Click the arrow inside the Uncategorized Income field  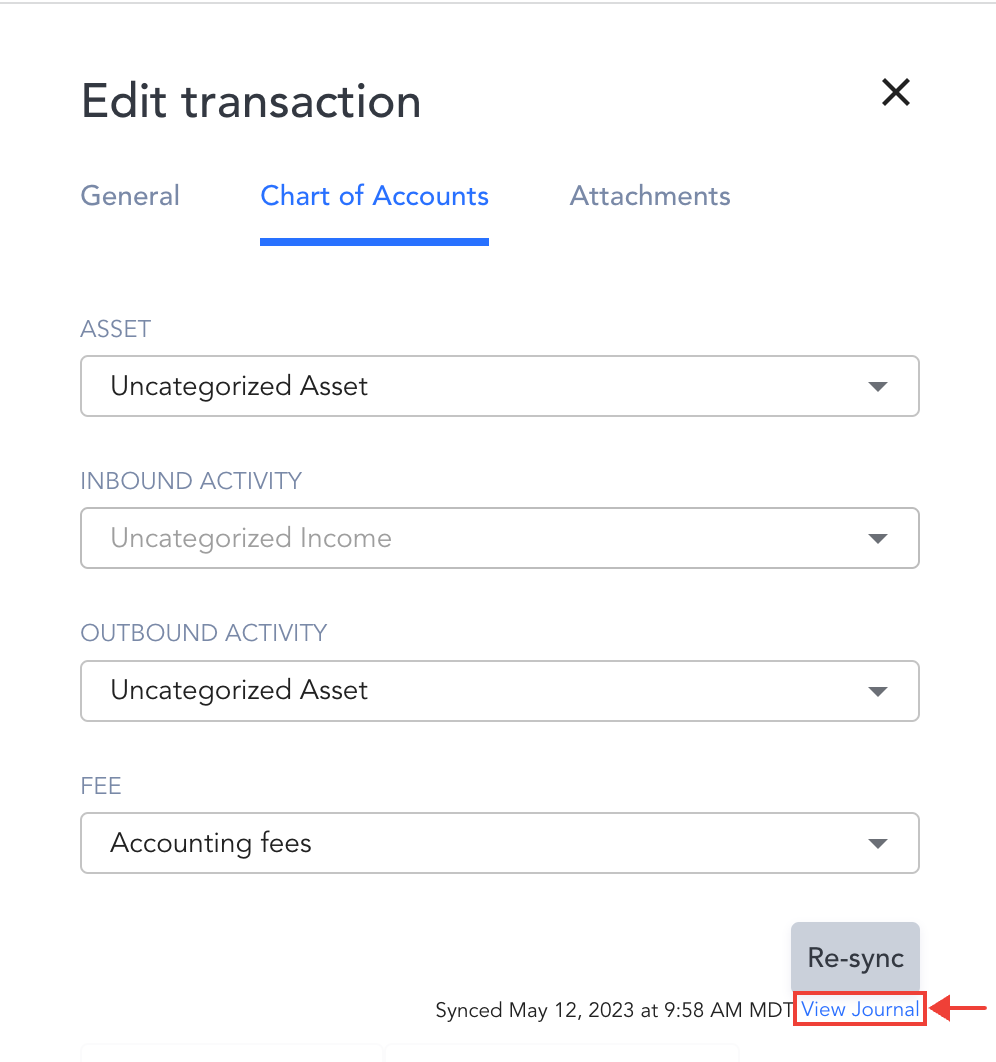coord(878,538)
